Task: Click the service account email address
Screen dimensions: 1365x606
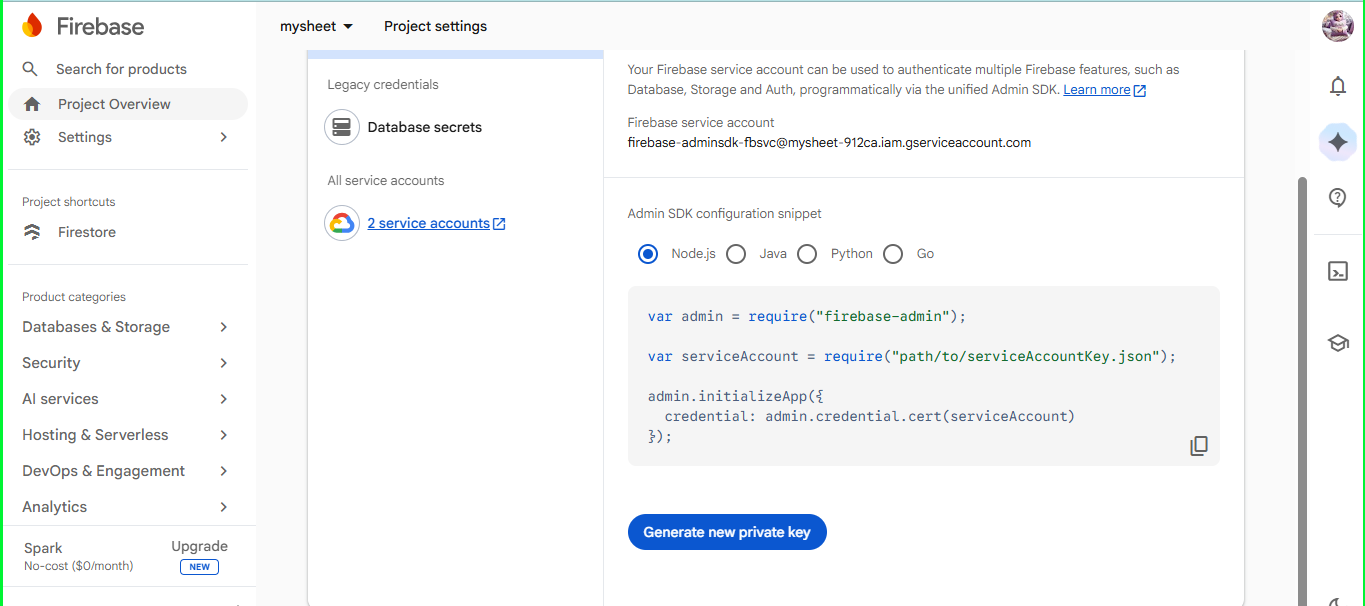Action: 829,143
